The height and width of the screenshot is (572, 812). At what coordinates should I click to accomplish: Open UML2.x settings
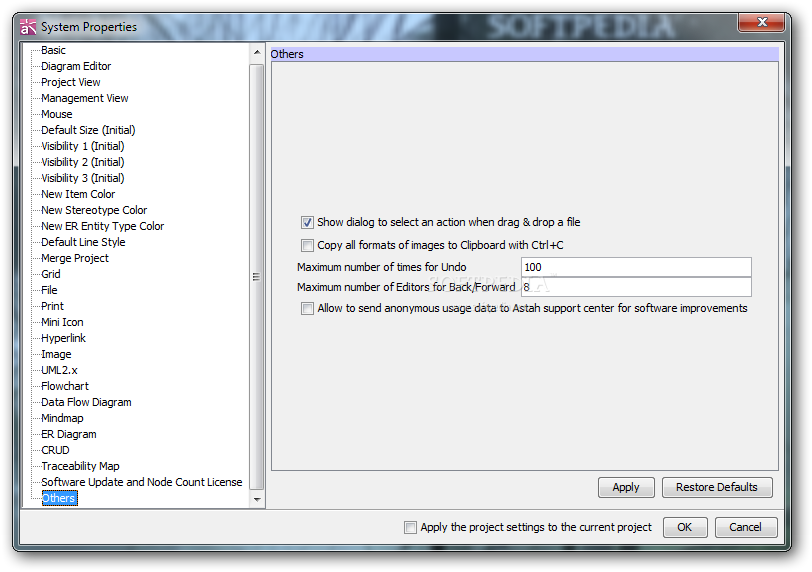60,371
